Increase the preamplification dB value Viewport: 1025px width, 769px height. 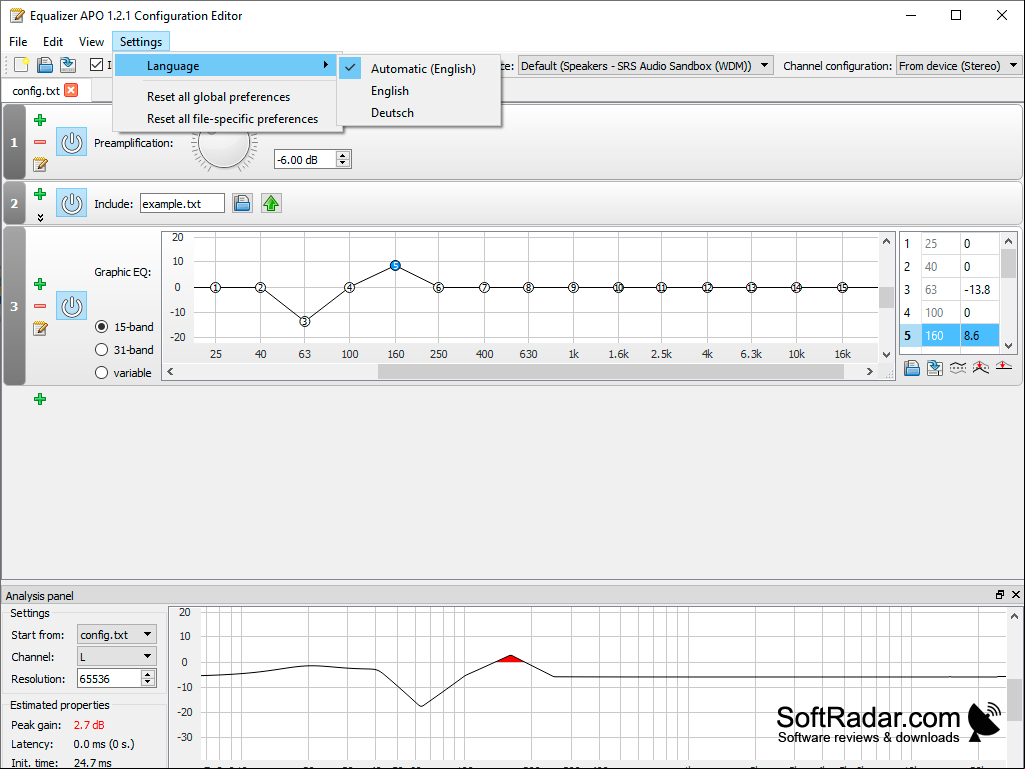pyautogui.click(x=343, y=156)
